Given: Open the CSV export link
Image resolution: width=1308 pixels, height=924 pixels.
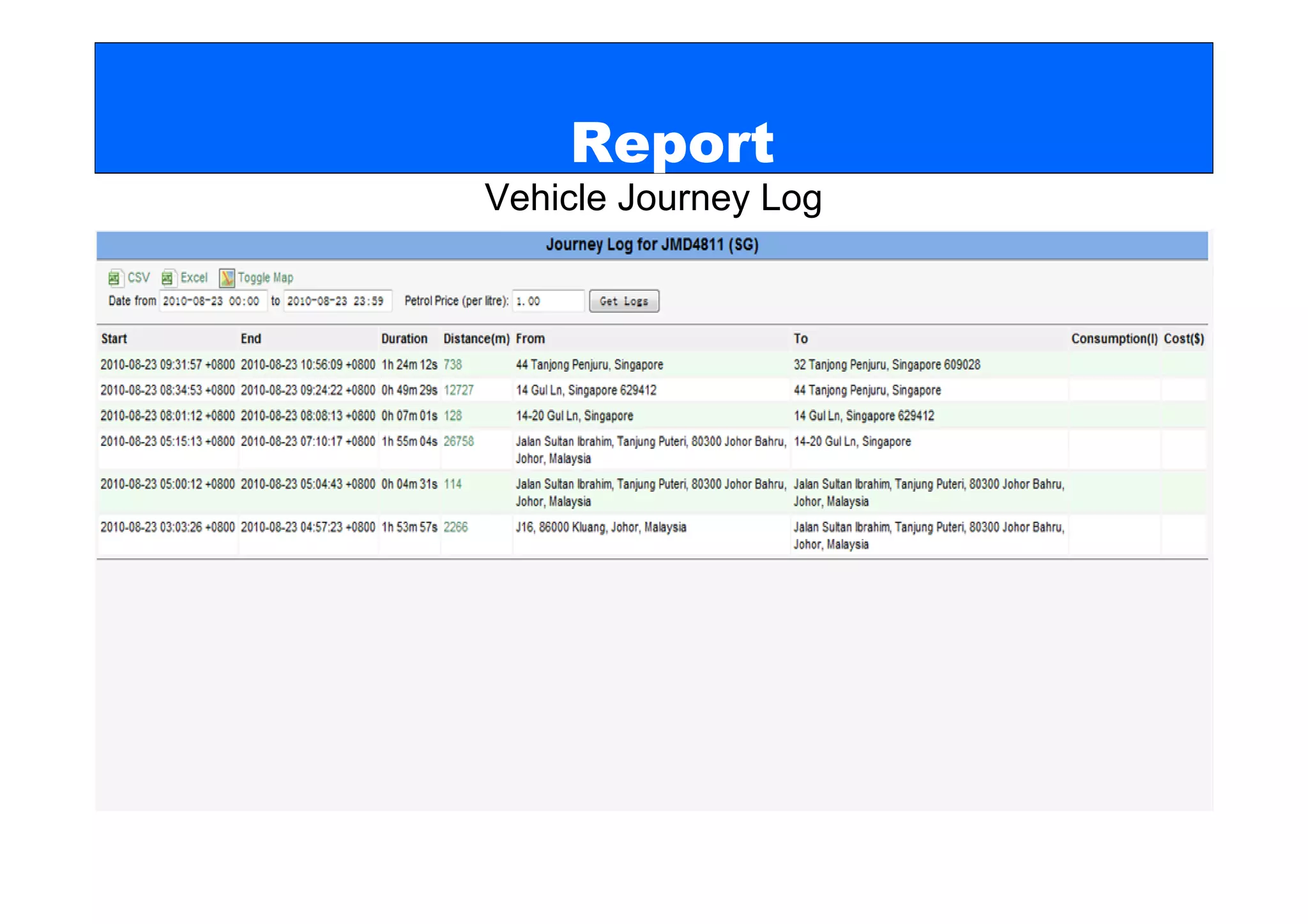Looking at the screenshot, I should click(139, 278).
